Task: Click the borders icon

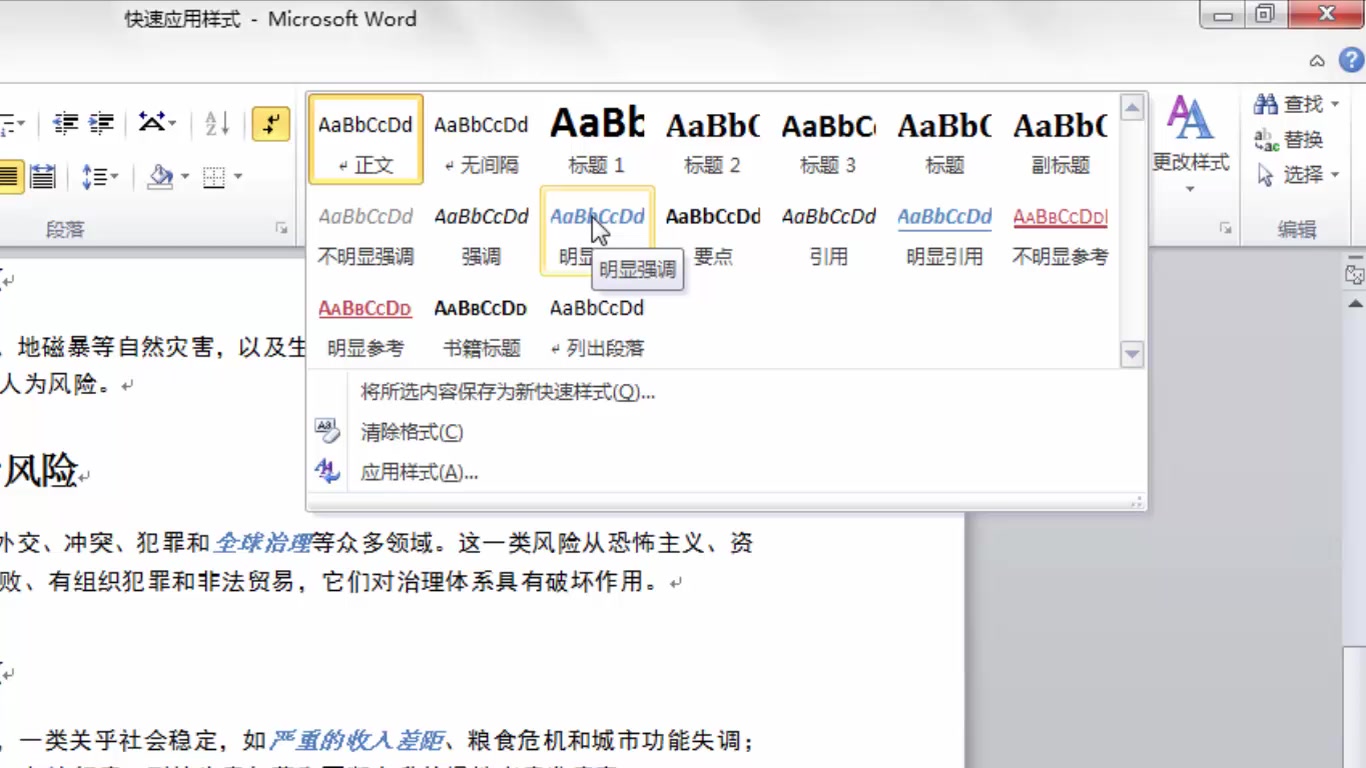Action: pyautogui.click(x=214, y=177)
